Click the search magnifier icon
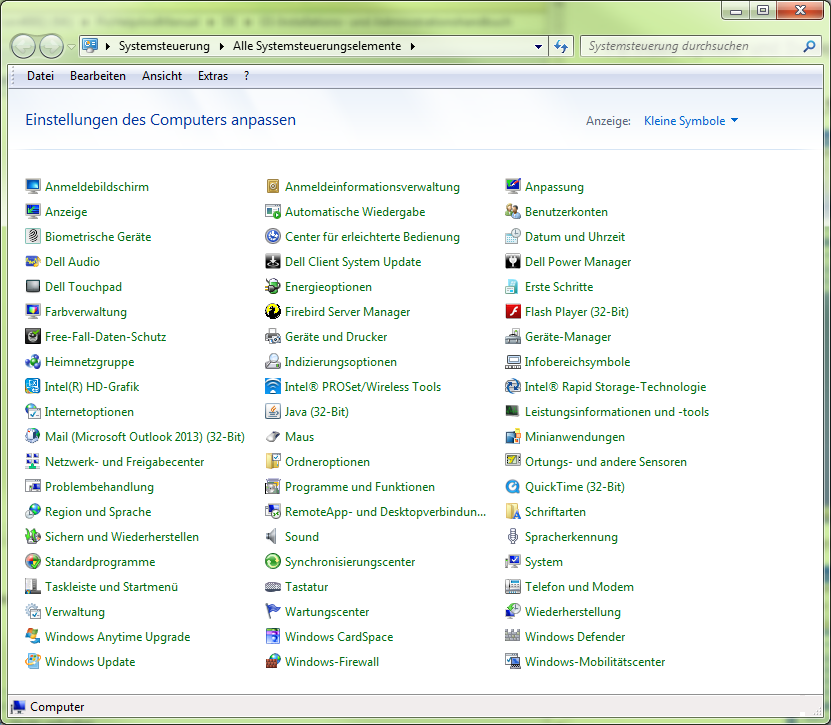This screenshot has width=831, height=725. coord(809,46)
